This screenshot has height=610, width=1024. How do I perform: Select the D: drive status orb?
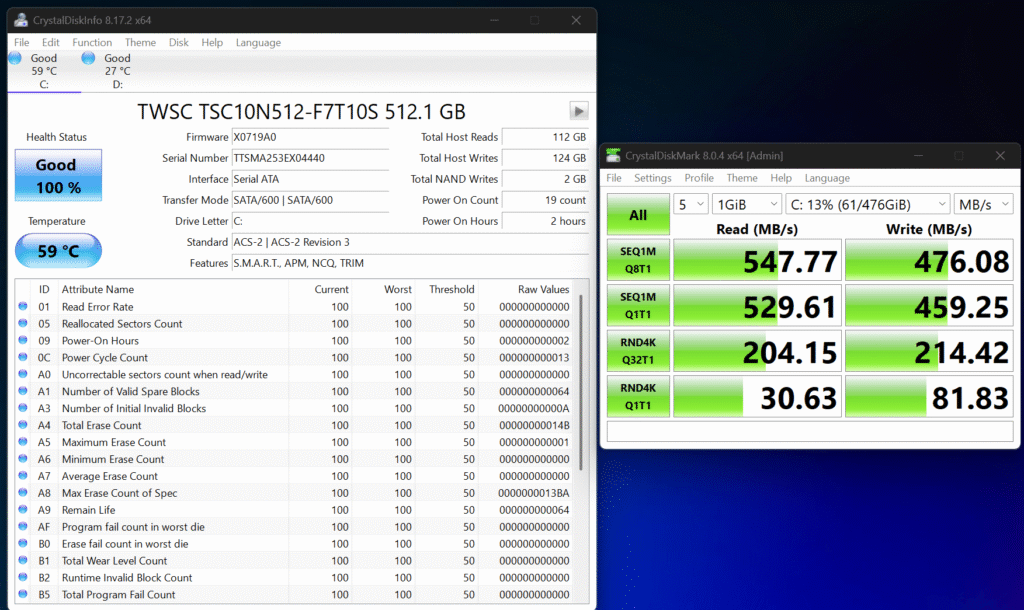pos(88,59)
